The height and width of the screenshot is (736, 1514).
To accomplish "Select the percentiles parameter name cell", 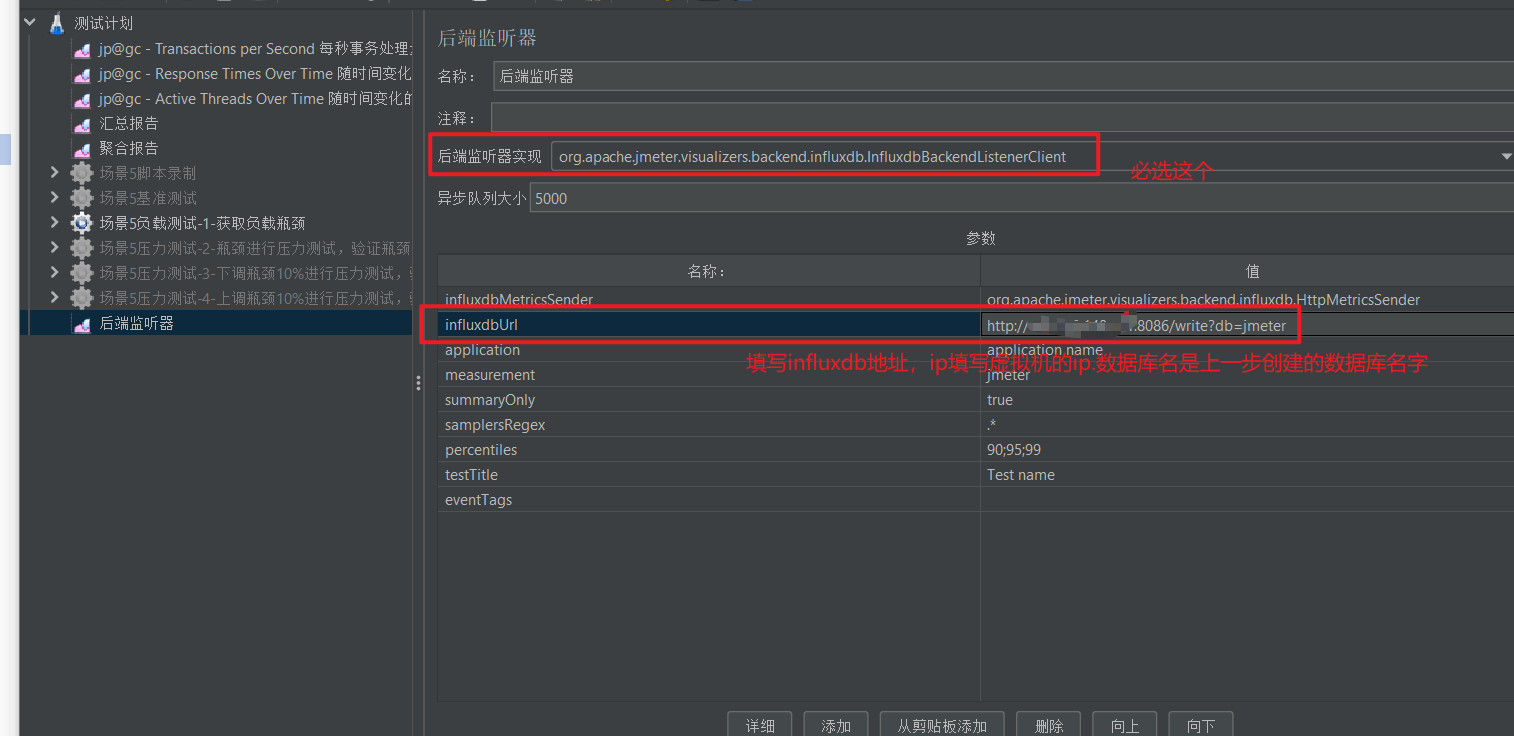I will (x=709, y=450).
